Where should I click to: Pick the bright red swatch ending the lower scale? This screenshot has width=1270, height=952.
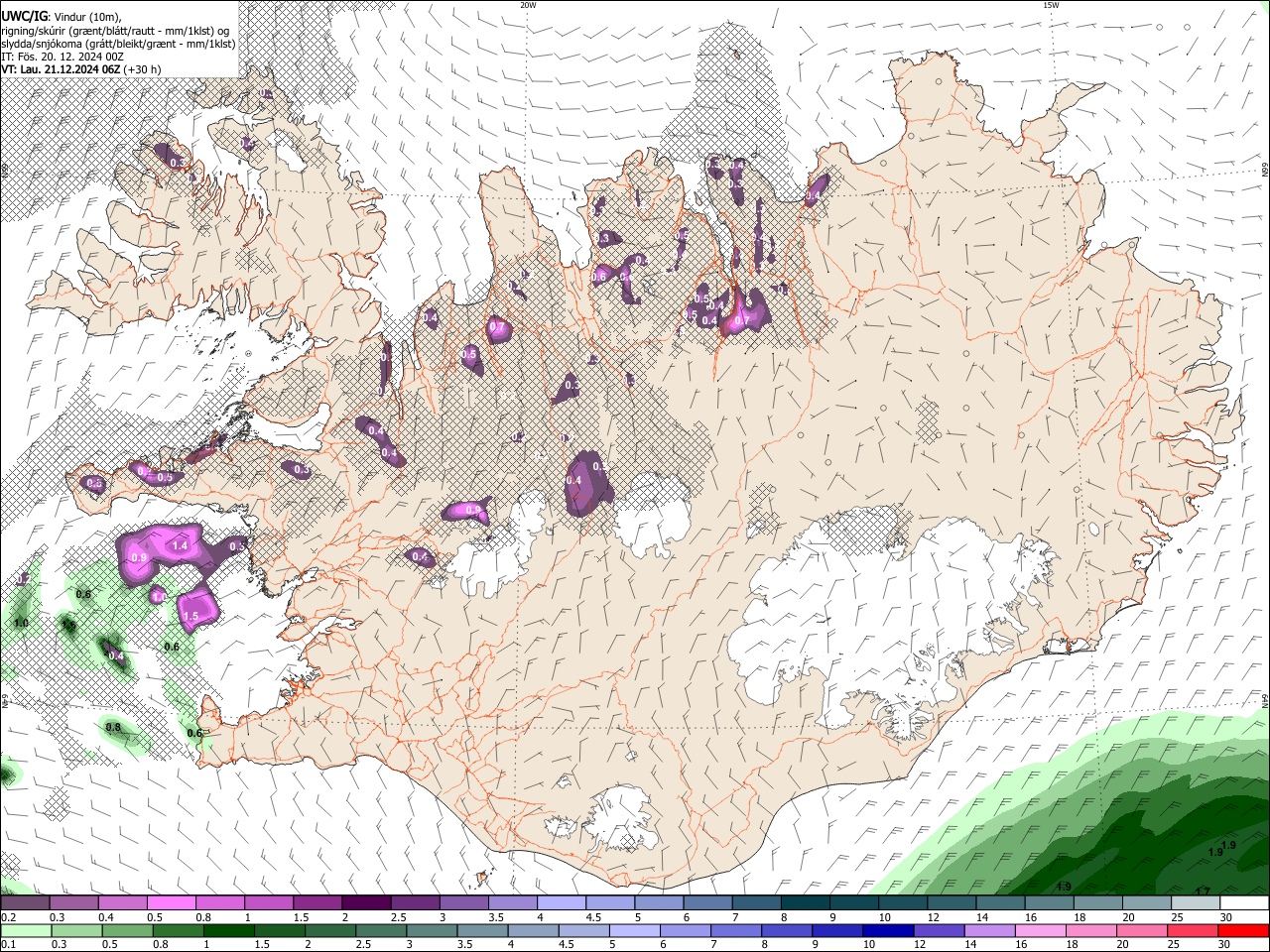point(1244,931)
